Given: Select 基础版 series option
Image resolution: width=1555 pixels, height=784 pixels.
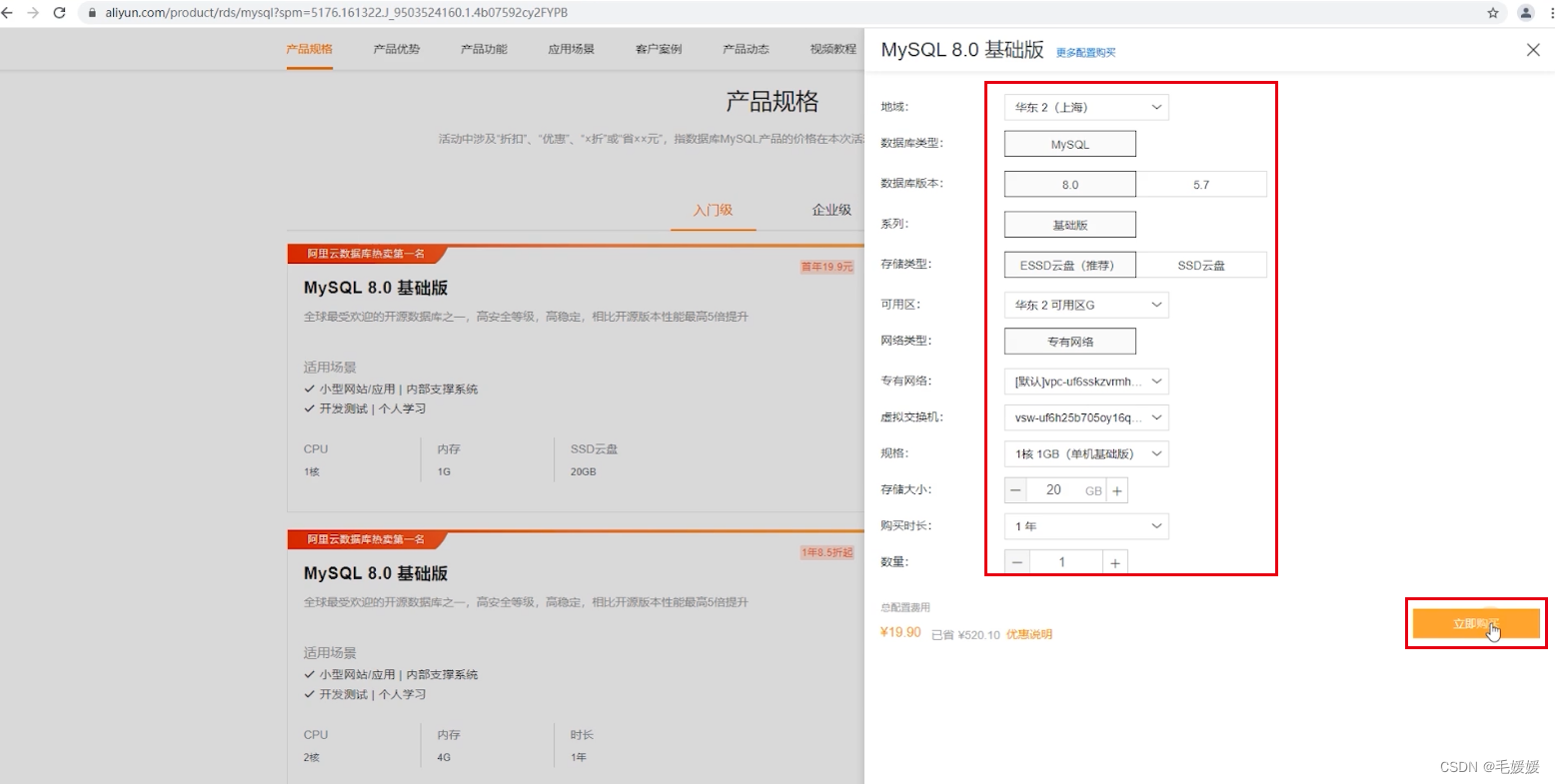Looking at the screenshot, I should [1070, 225].
